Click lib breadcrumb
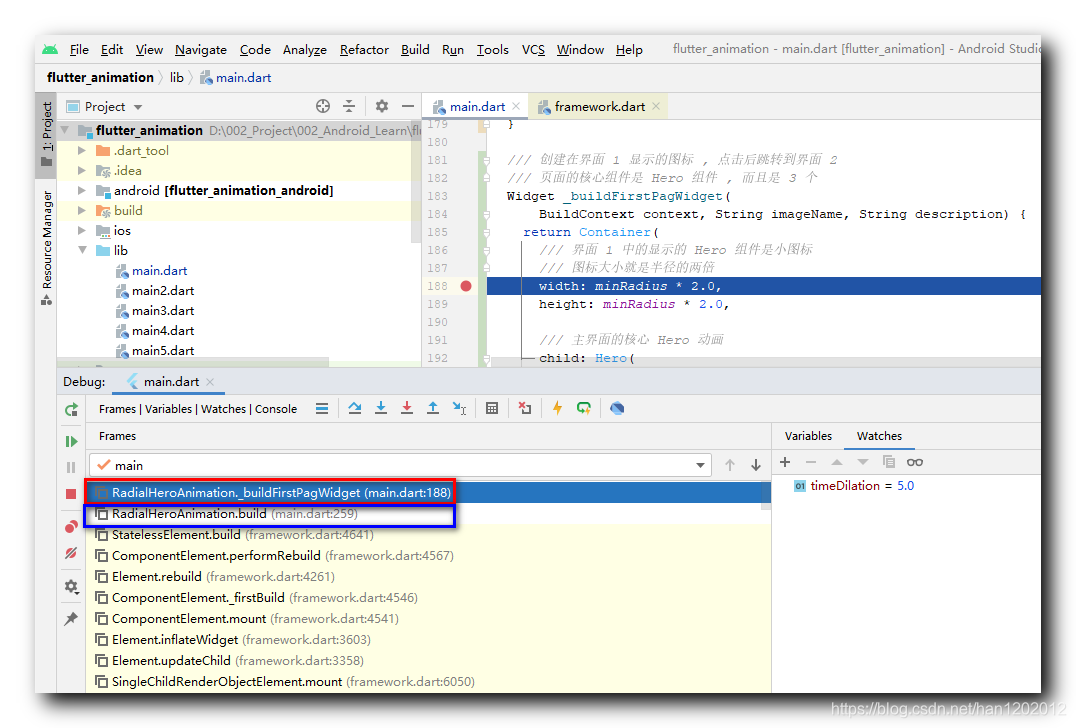Screen dimensions: 1076x728 [x=176, y=78]
